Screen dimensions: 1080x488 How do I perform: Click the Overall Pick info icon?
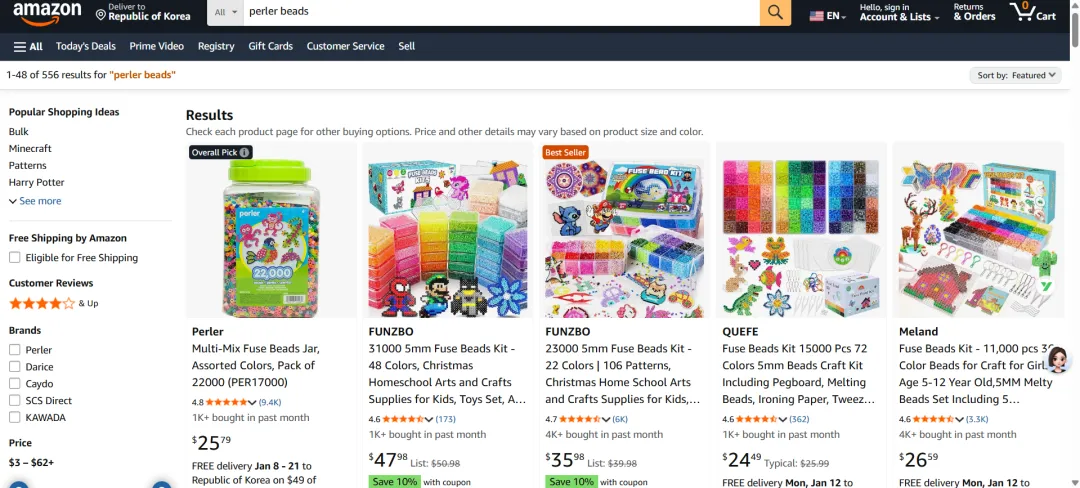tap(245, 152)
